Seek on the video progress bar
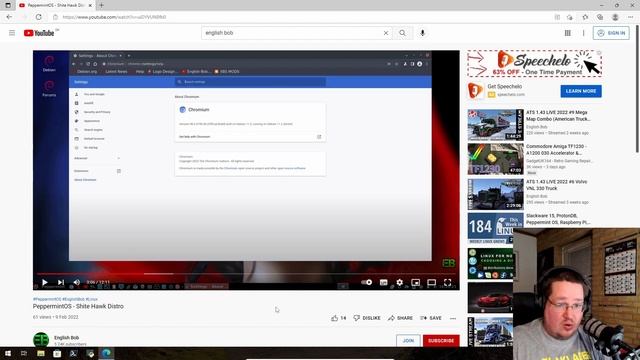640x360 pixels. [x=246, y=273]
